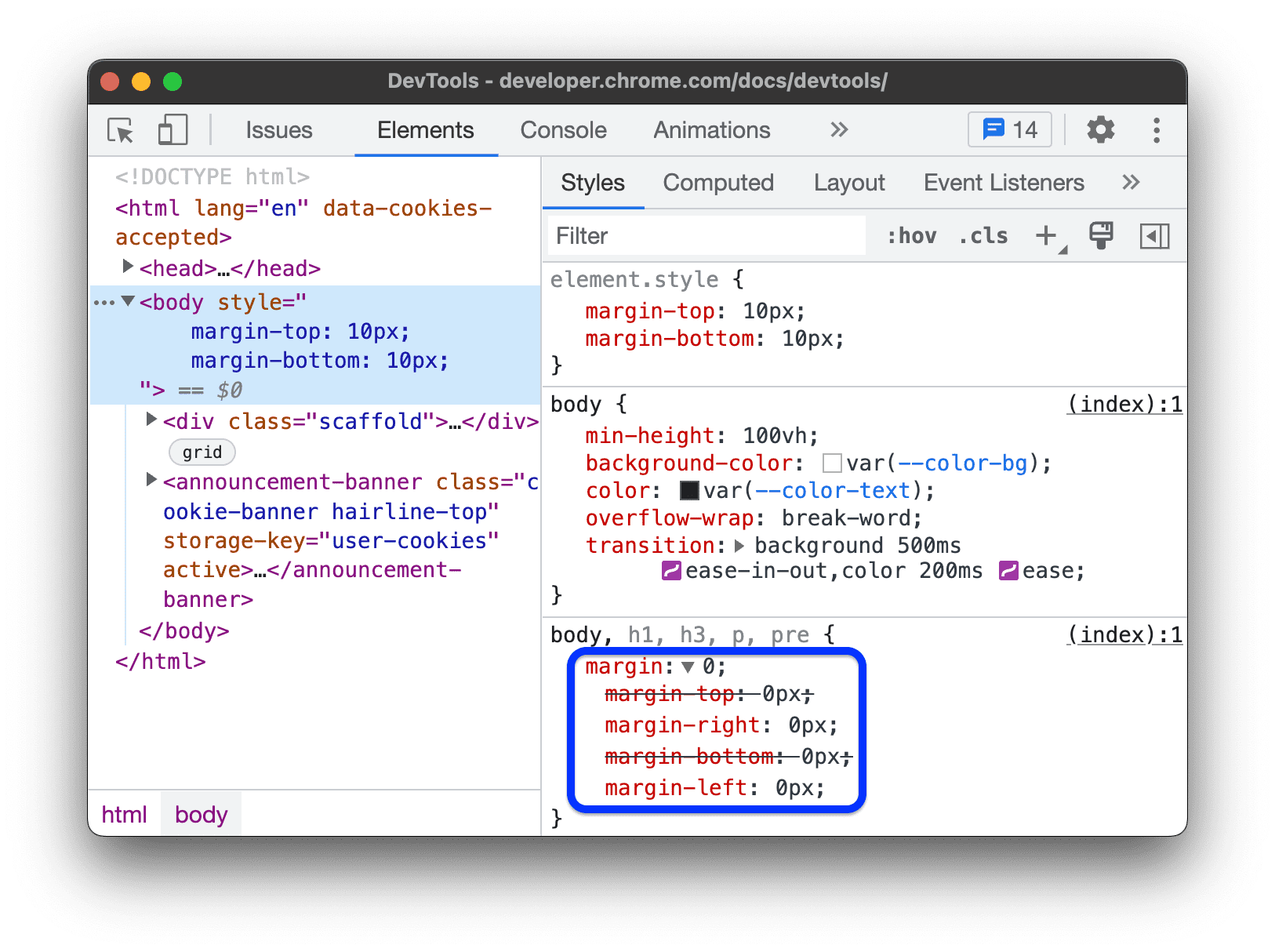1275x952 pixels.
Task: Collapse the announcement-banner element
Action: 151,480
